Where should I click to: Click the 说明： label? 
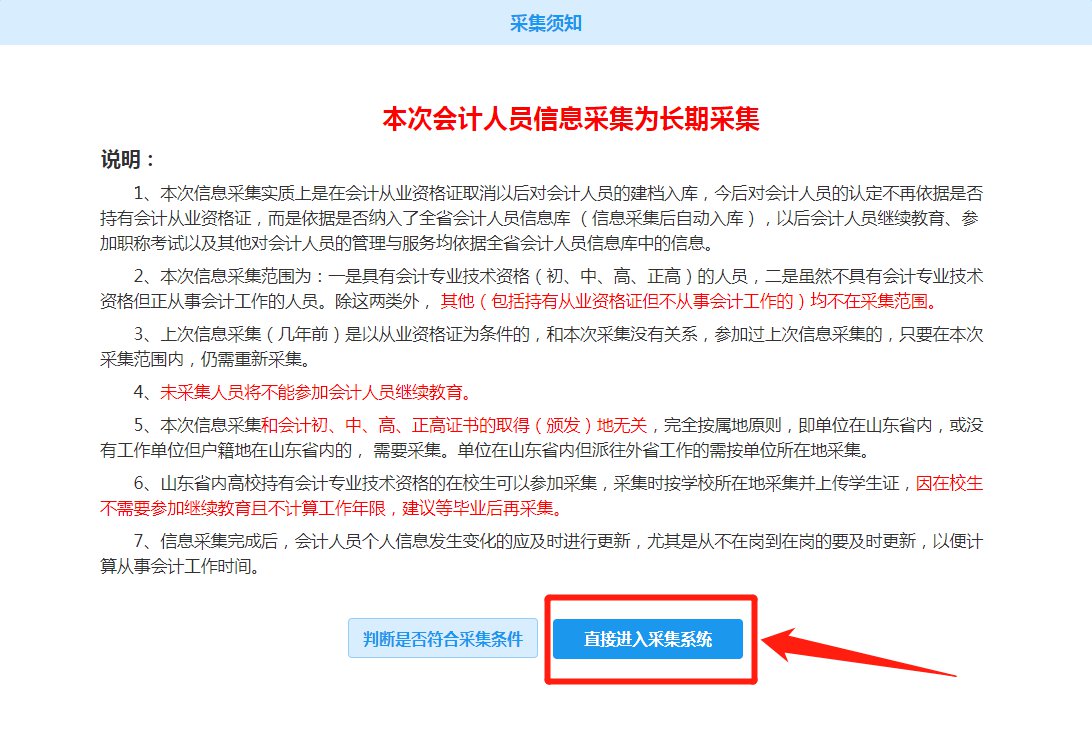[x=127, y=159]
